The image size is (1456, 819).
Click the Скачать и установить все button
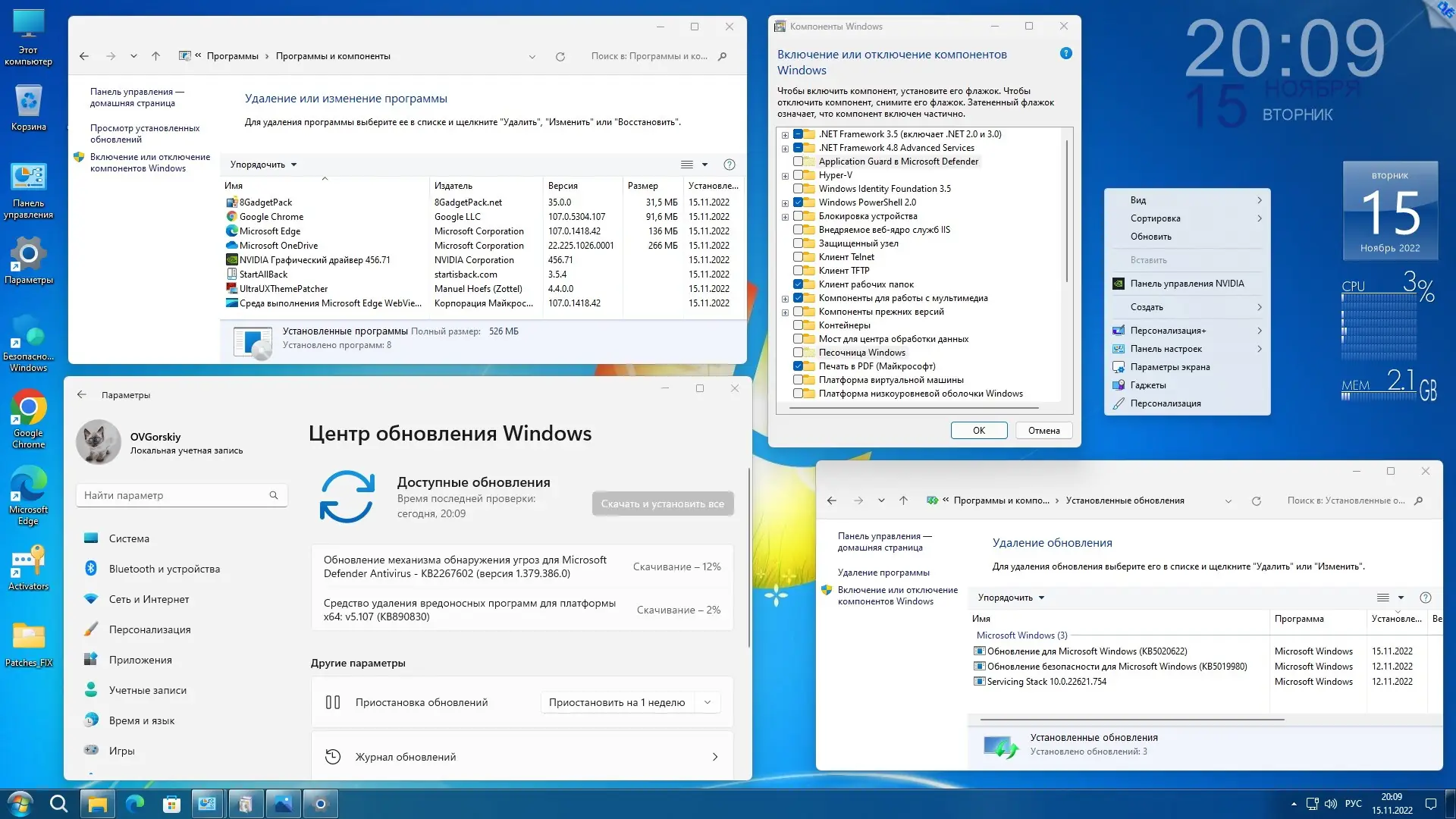[662, 504]
